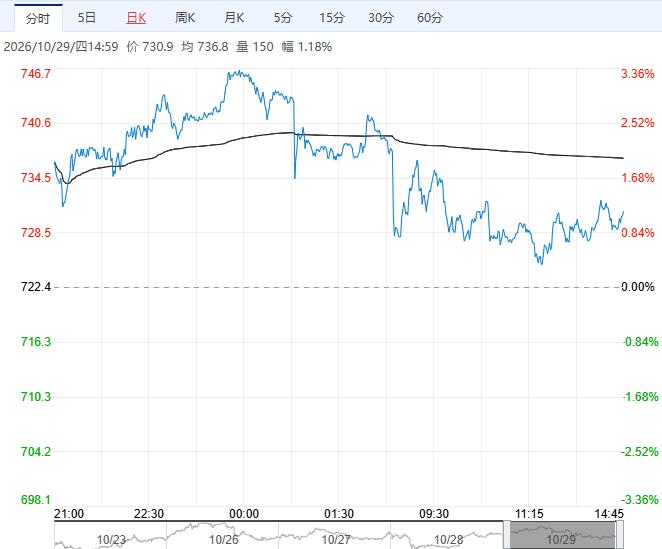
Task: Click the 716.3 price axis label
Action: click(x=36, y=342)
